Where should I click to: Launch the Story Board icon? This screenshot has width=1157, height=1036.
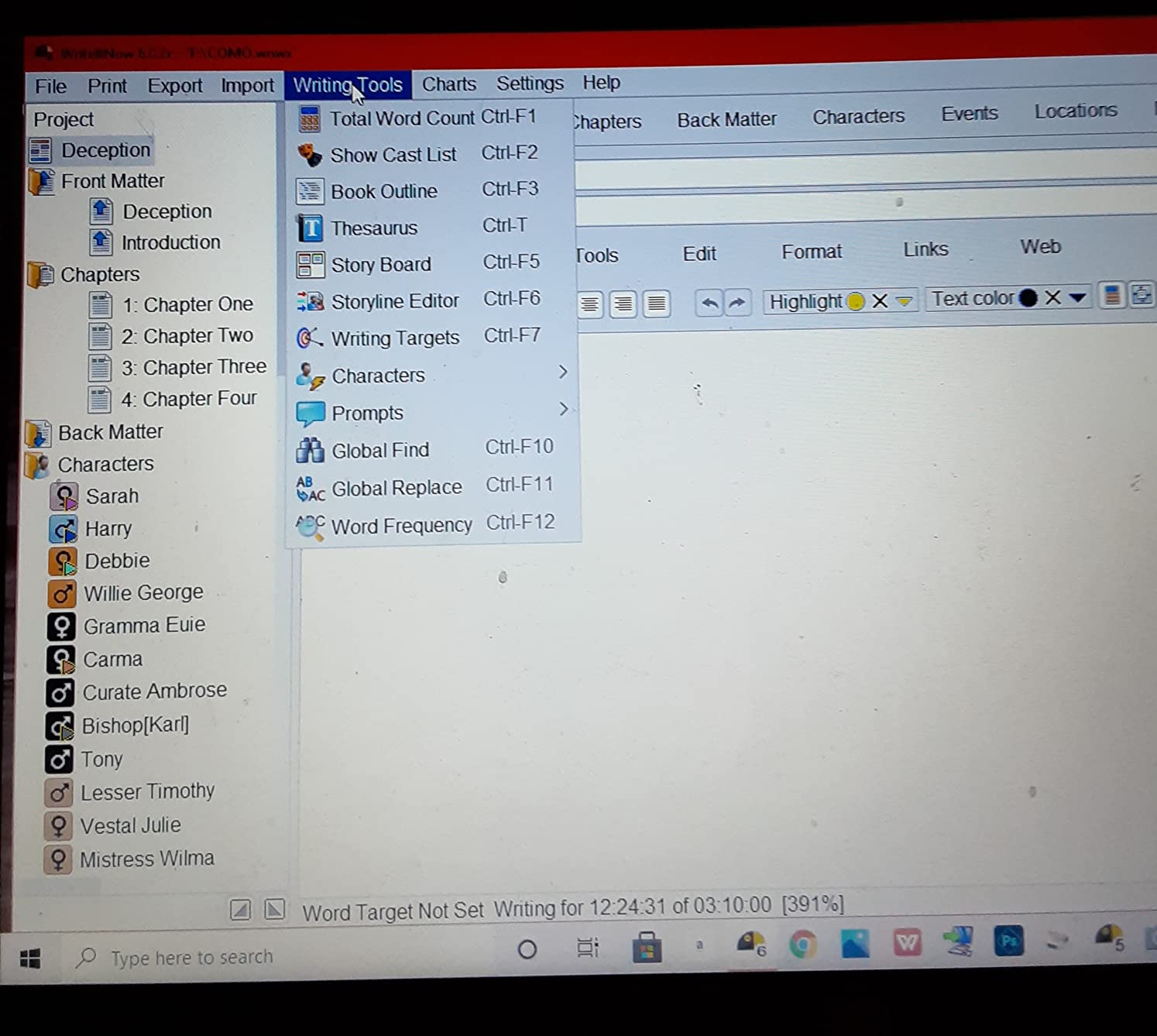pyautogui.click(x=310, y=265)
